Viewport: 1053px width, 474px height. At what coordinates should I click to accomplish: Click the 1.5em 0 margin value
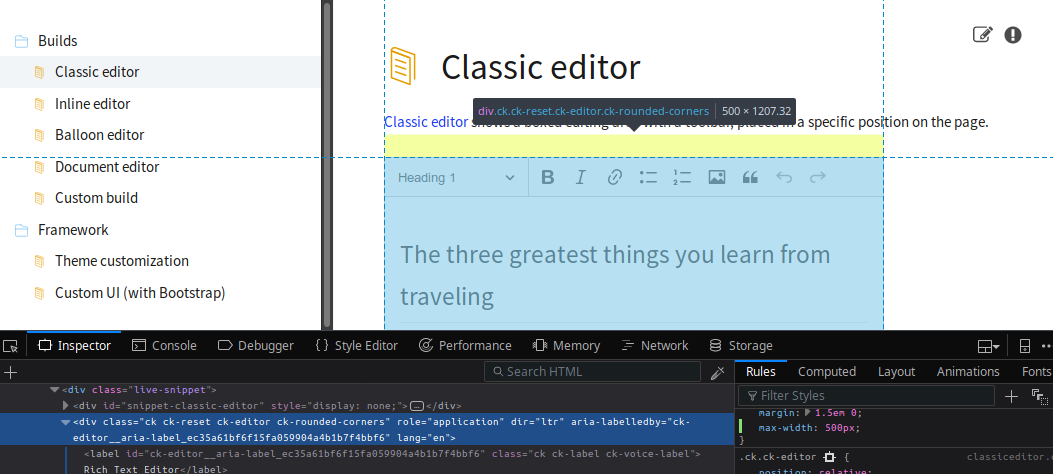tap(838, 412)
